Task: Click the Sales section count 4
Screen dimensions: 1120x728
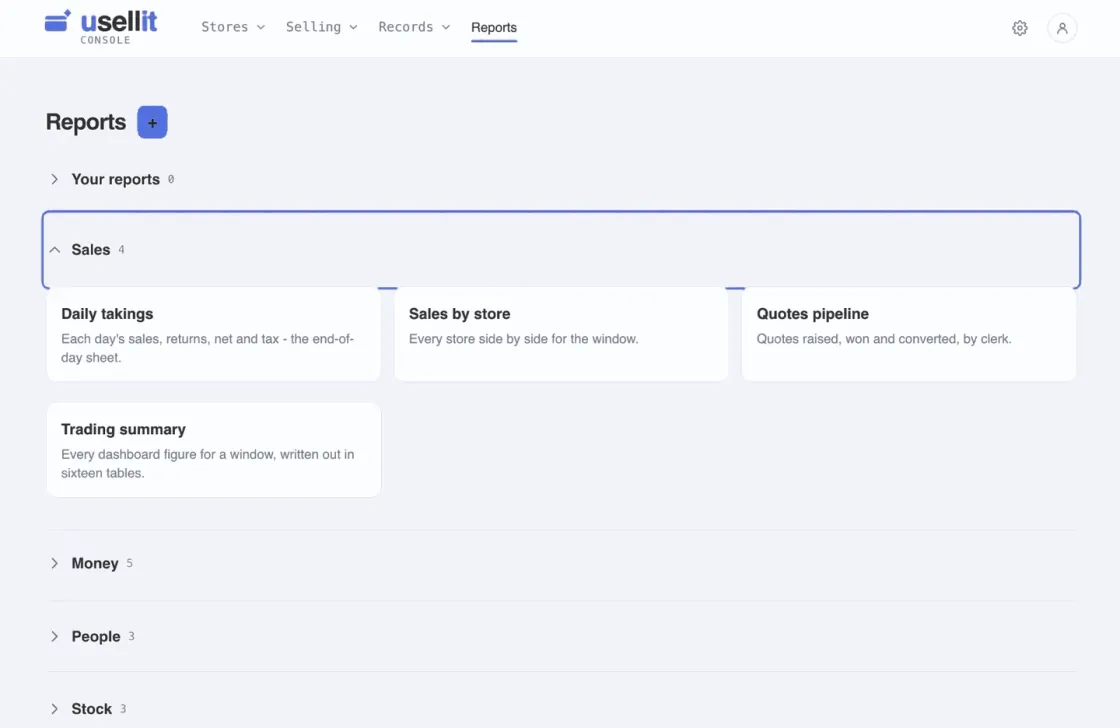Action: pos(121,249)
